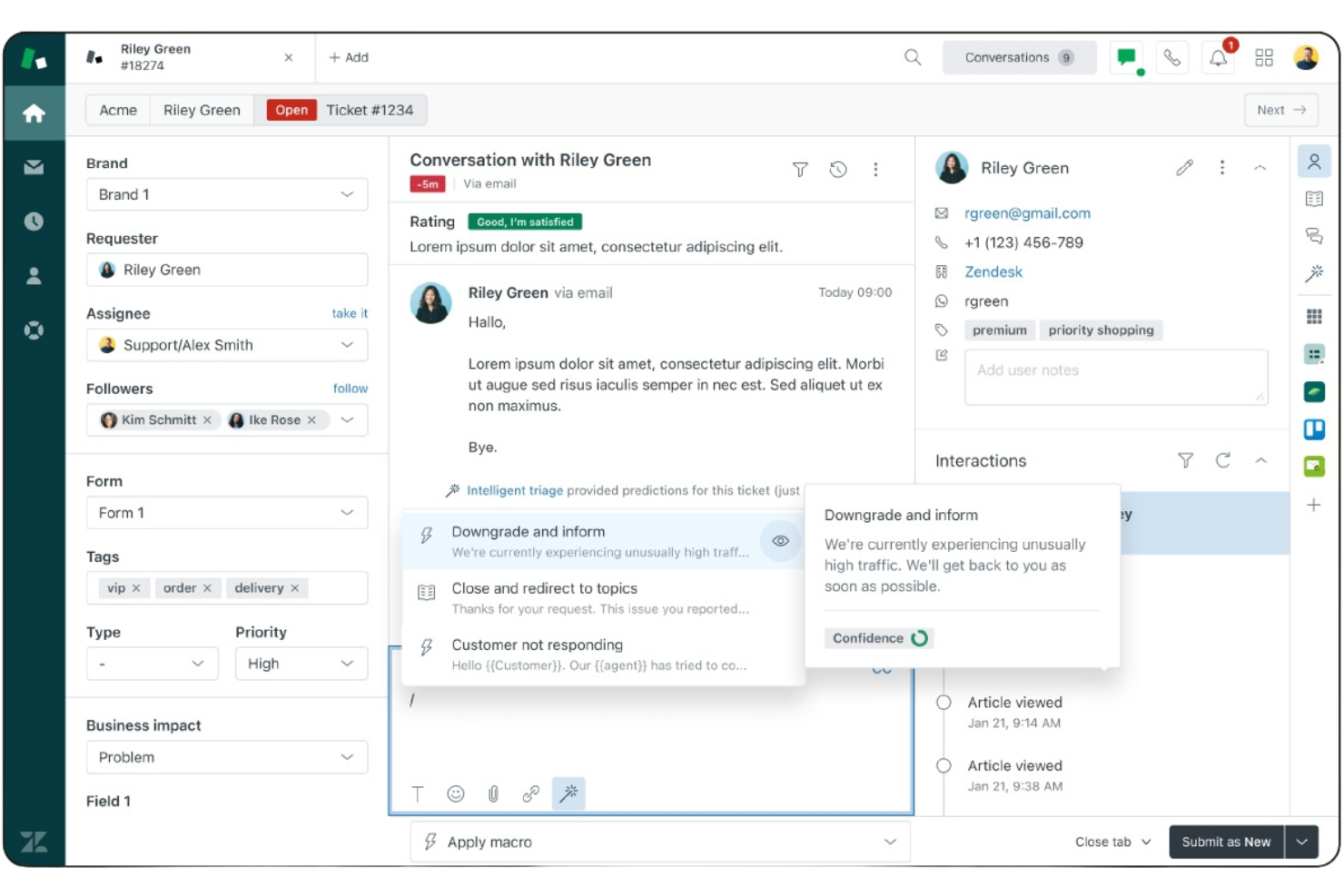
Task: Click the Submit as New button
Action: pos(1226,842)
